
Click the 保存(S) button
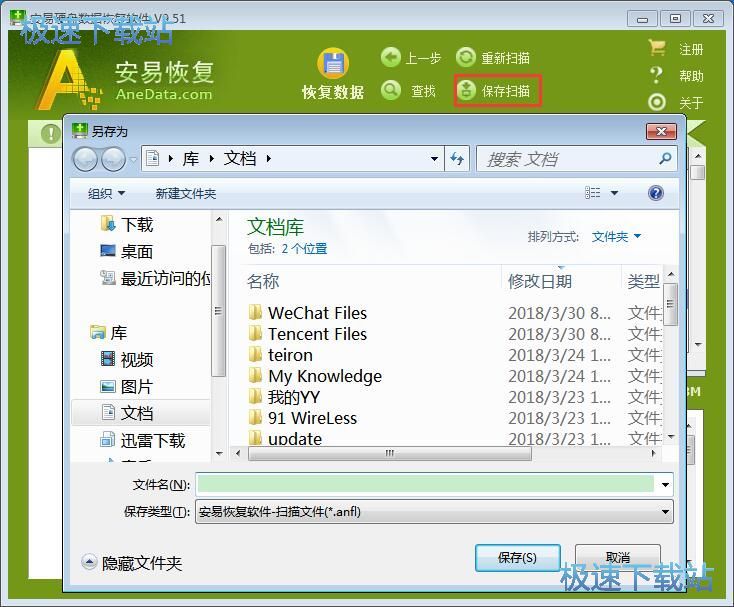(x=518, y=558)
